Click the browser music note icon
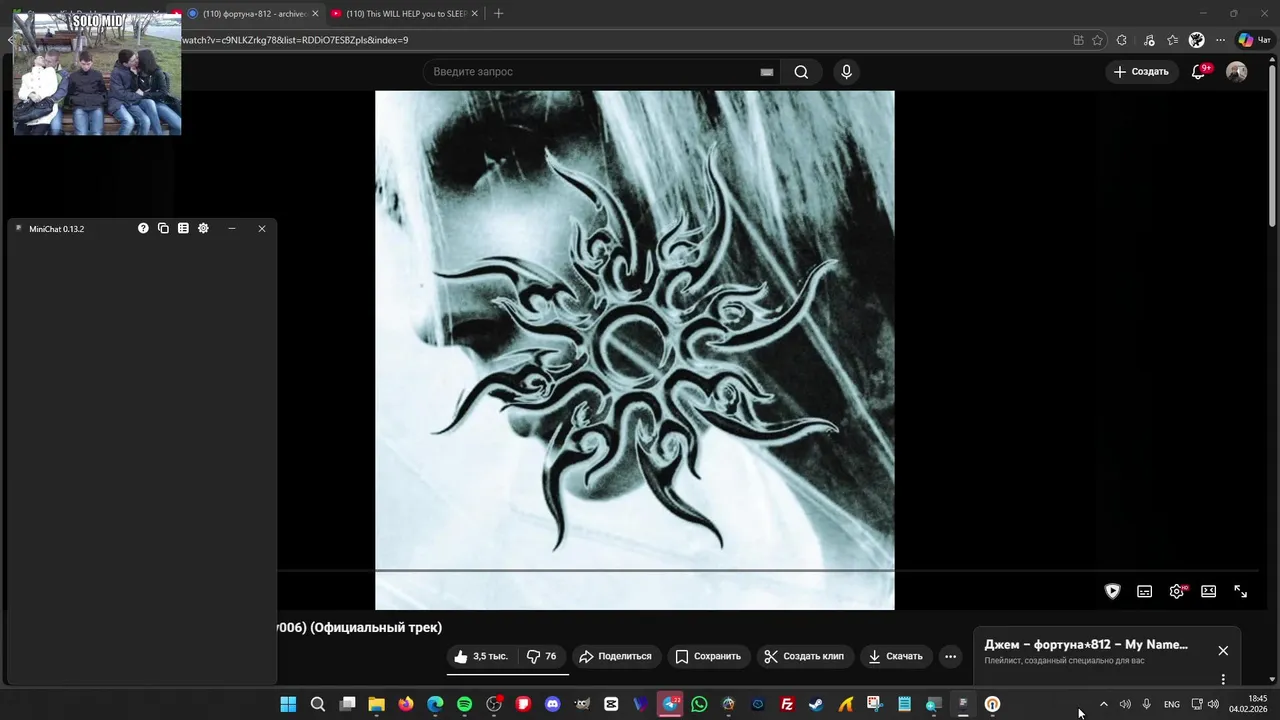Viewport: 1280px width, 720px height. click(x=1148, y=40)
